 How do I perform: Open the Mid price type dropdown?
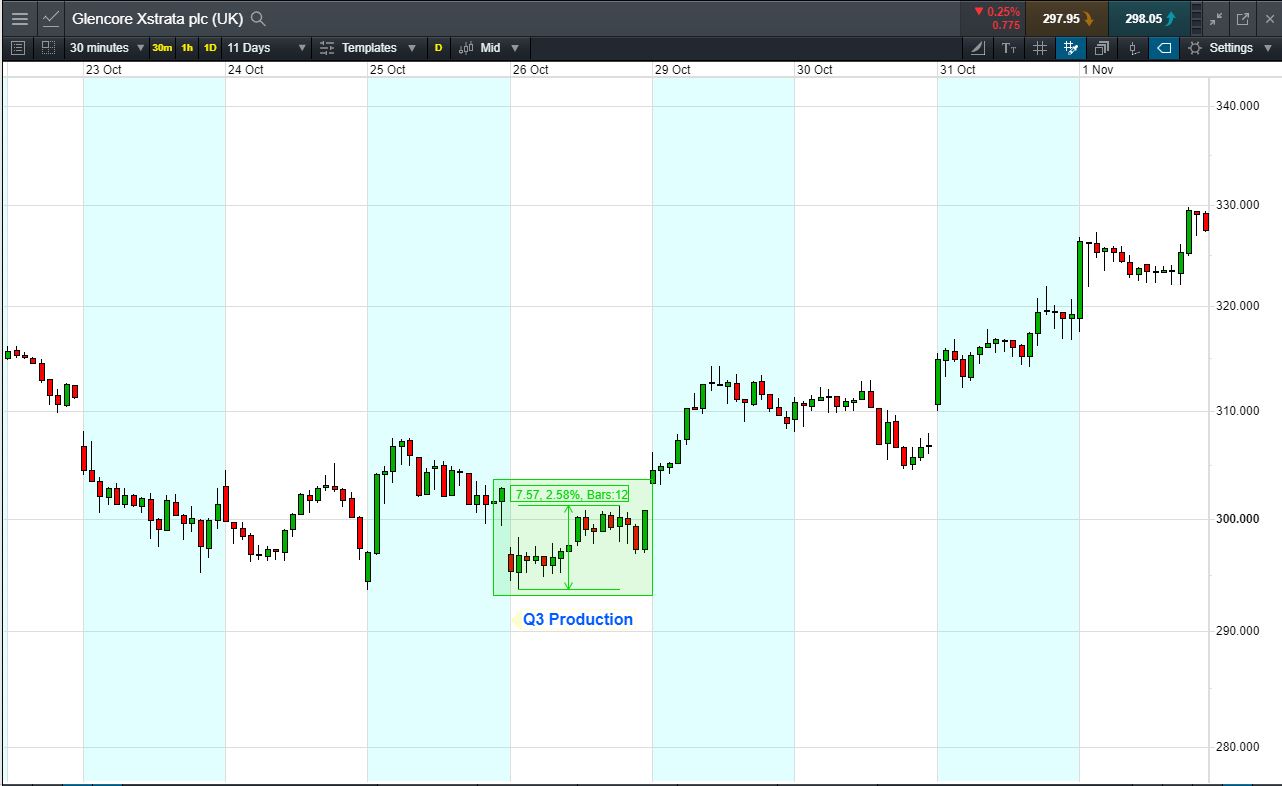click(x=490, y=48)
